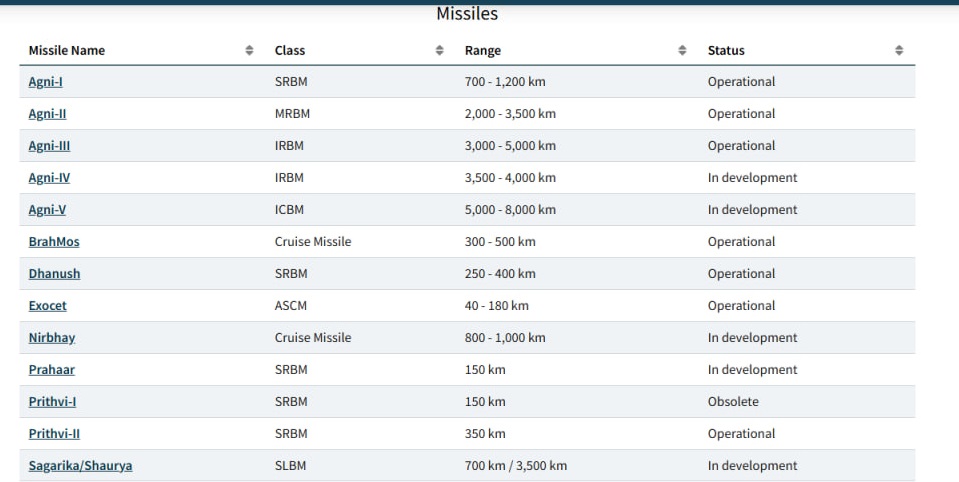The width and height of the screenshot is (959, 482).
Task: Open Agni-V missile details
Action: pyautogui.click(x=47, y=210)
